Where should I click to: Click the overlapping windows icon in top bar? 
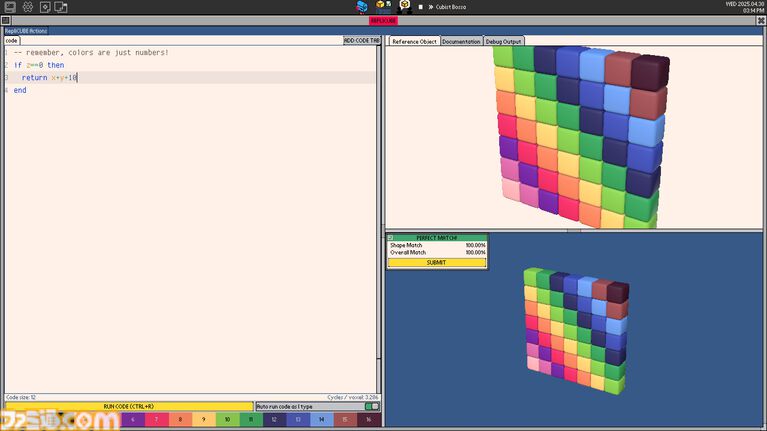tap(61, 7)
